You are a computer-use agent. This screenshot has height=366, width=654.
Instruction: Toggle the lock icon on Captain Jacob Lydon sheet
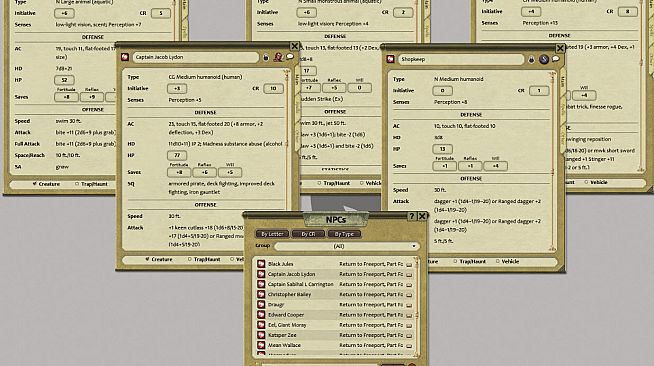(x=266, y=58)
